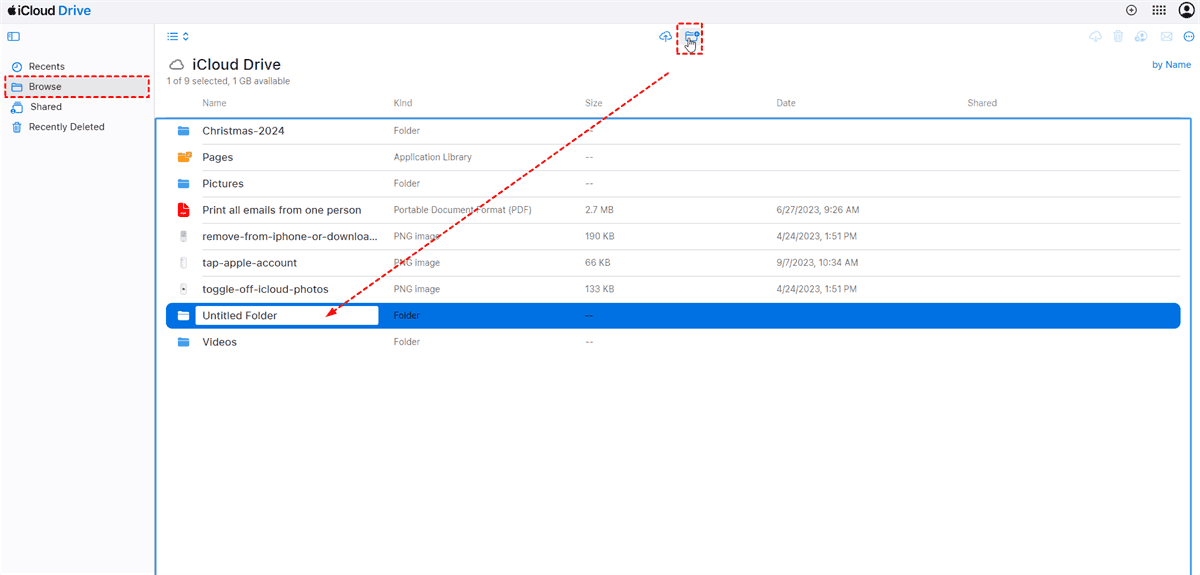Click the 66 KB size value
Viewport: 1200px width, 575px height.
click(x=597, y=263)
